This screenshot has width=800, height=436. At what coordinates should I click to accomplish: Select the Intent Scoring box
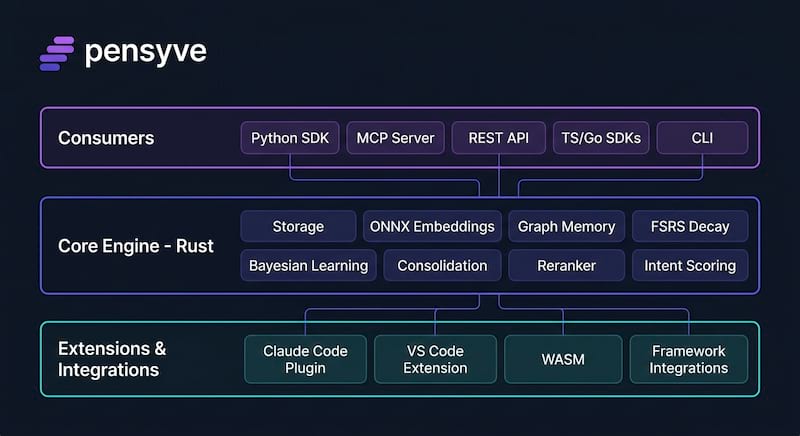690,266
